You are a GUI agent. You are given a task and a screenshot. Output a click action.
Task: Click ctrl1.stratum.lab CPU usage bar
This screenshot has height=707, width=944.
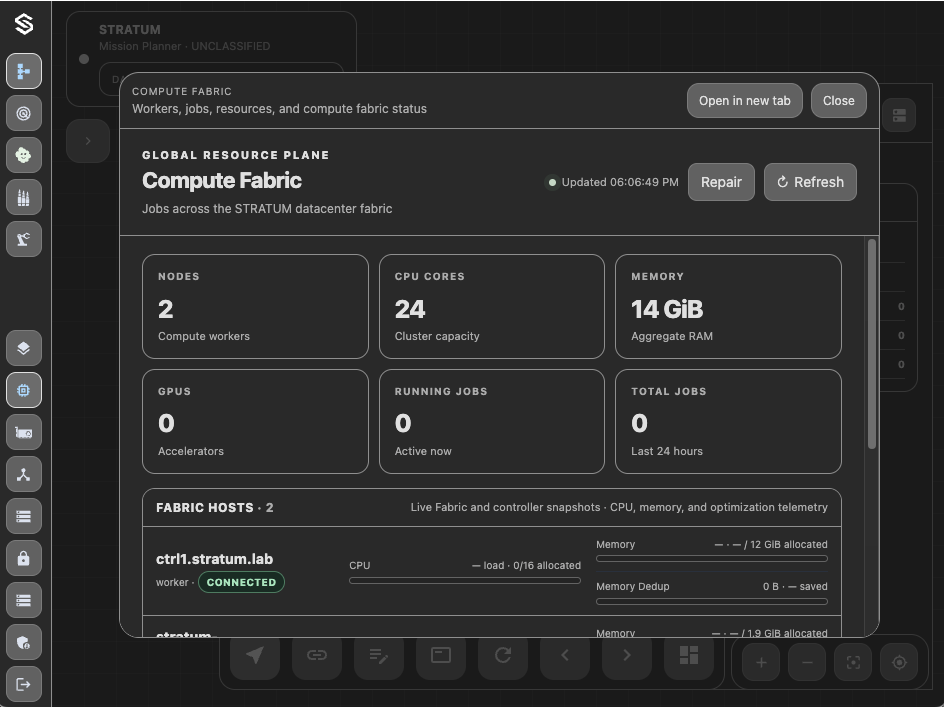tap(465, 581)
